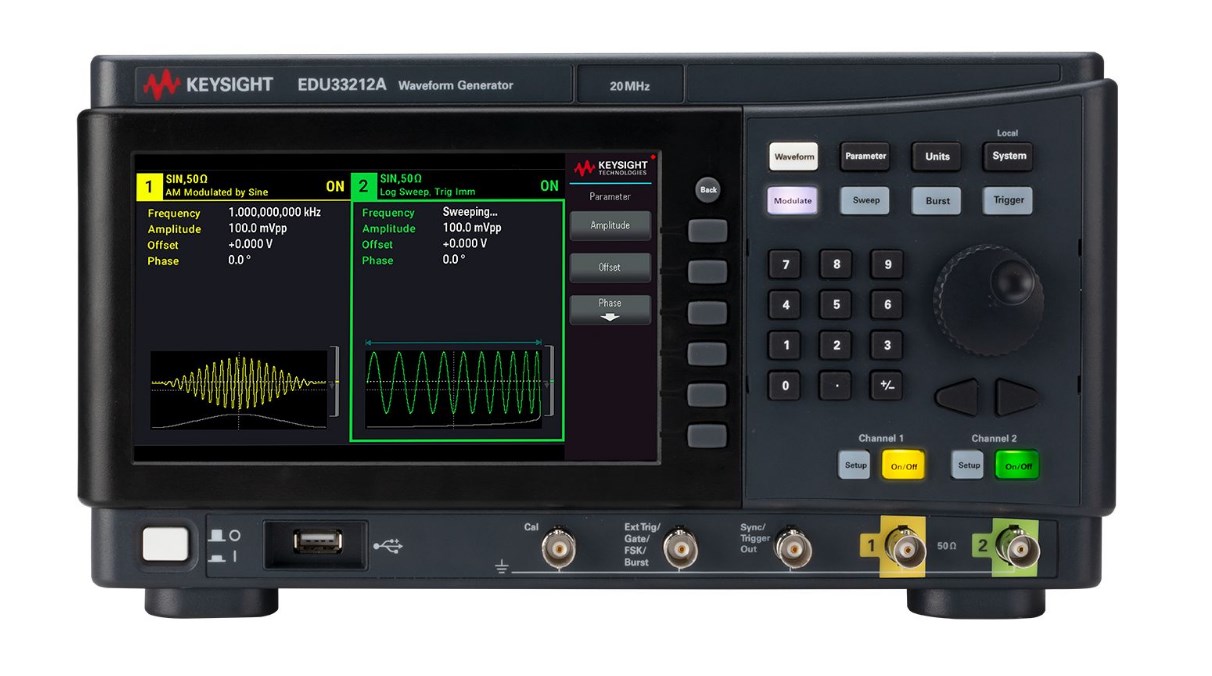Open the Trigger key

[1008, 200]
